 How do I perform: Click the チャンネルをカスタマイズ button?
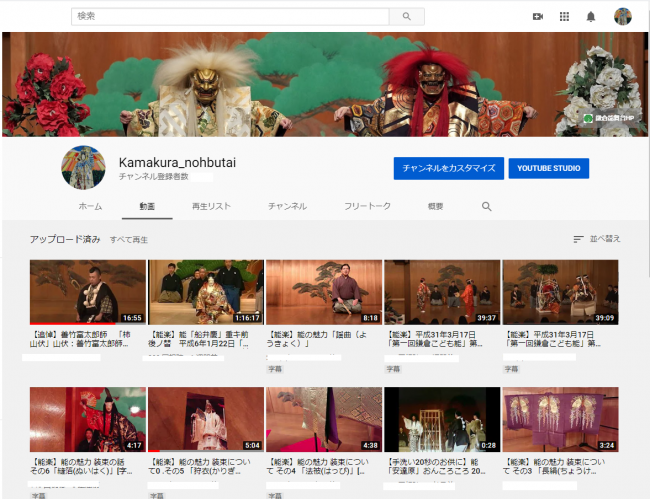448,168
